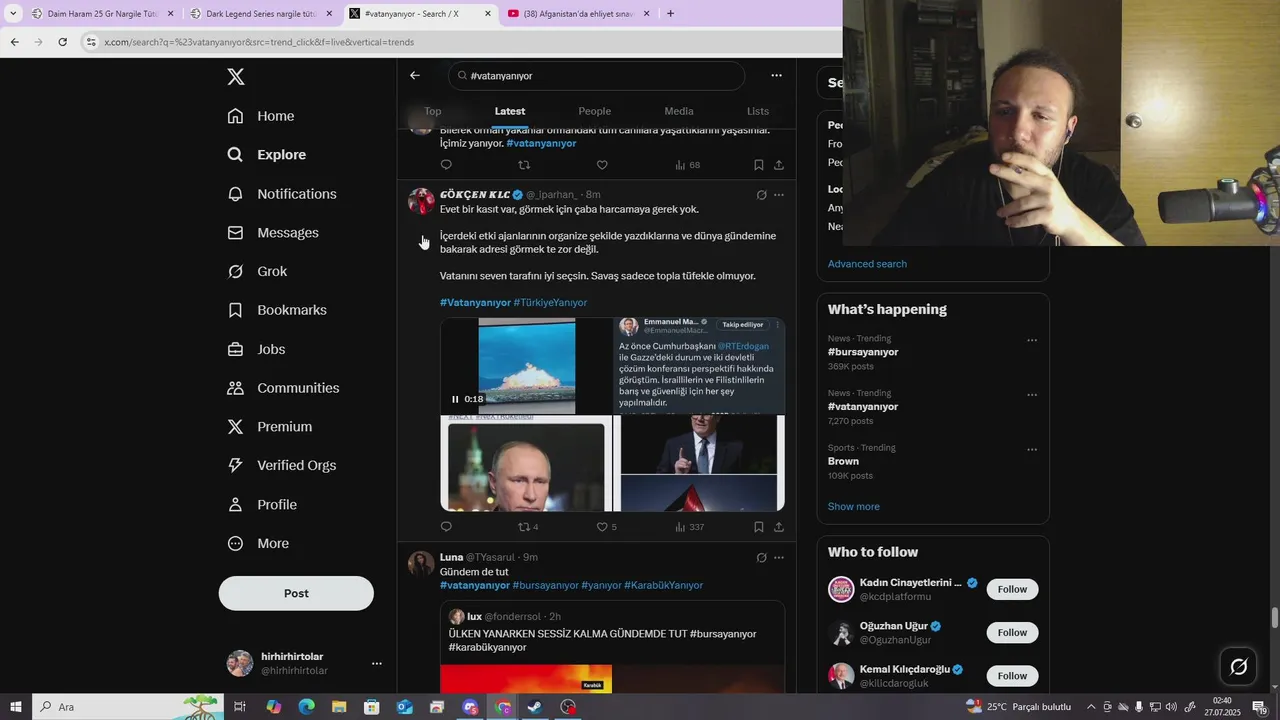Click the Post button
This screenshot has width=1280, height=720.
click(296, 593)
